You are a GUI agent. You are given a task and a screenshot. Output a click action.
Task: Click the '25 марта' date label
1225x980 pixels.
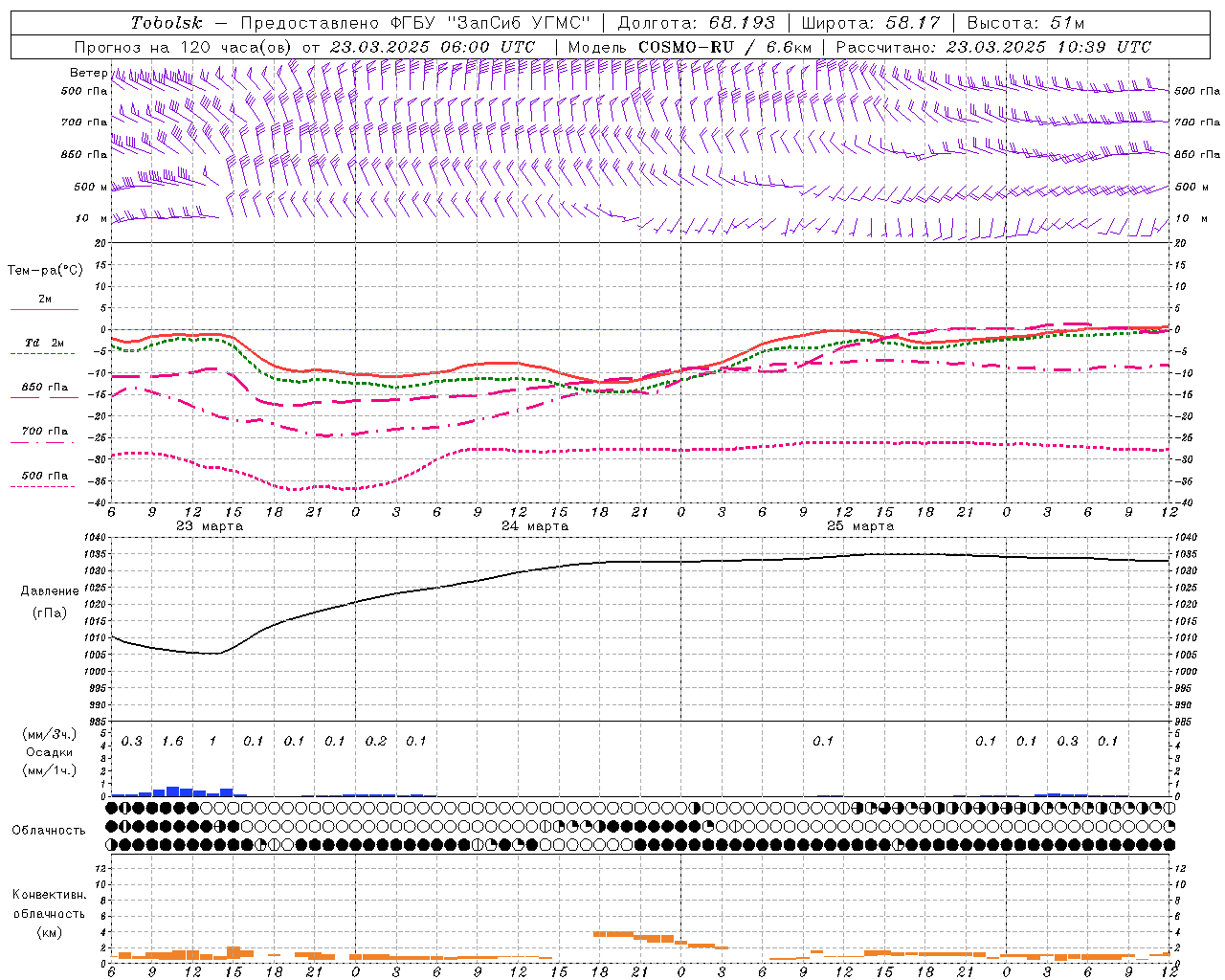[x=860, y=526]
